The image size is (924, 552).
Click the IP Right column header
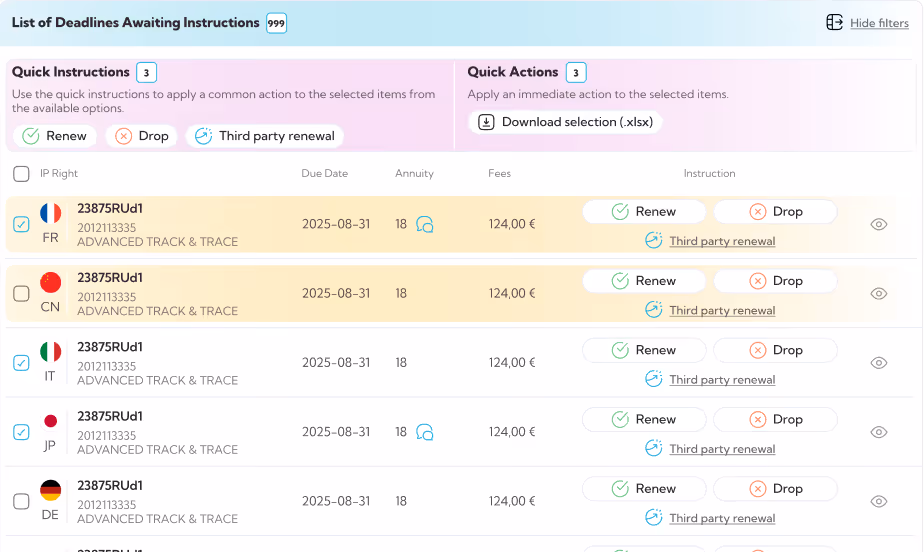point(59,173)
